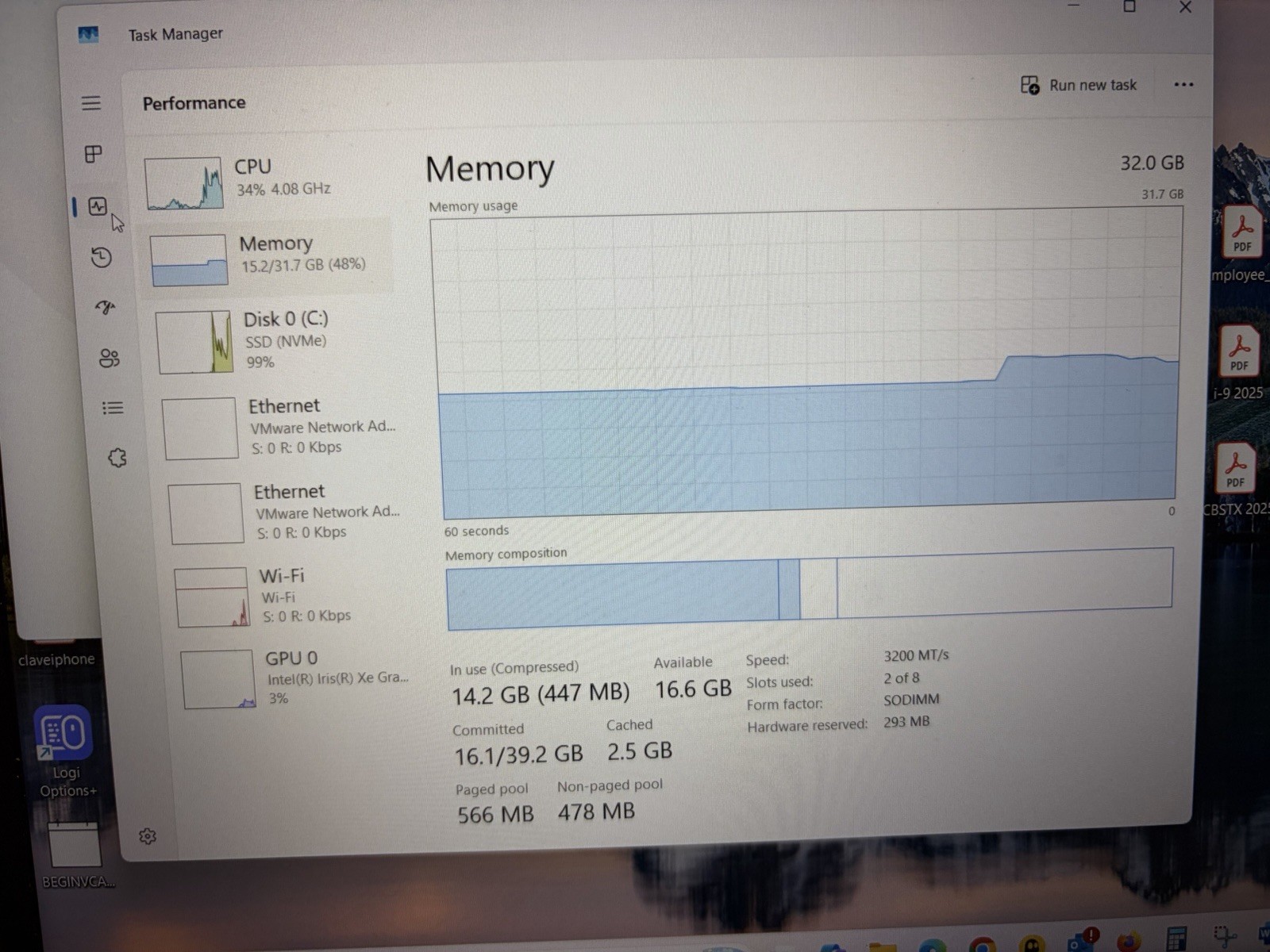Open the BEGINVCA desktop file
1270x952 pixels.
pyautogui.click(x=76, y=854)
